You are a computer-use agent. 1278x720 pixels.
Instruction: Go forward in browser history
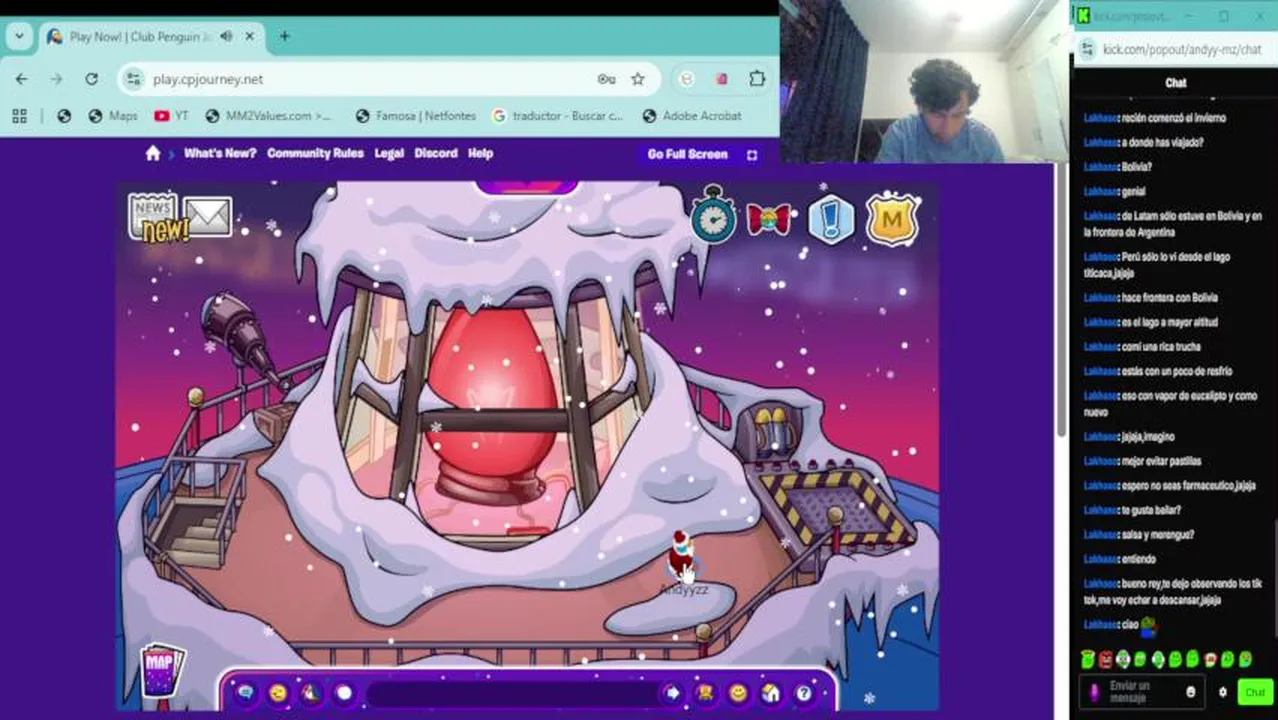[x=56, y=79]
